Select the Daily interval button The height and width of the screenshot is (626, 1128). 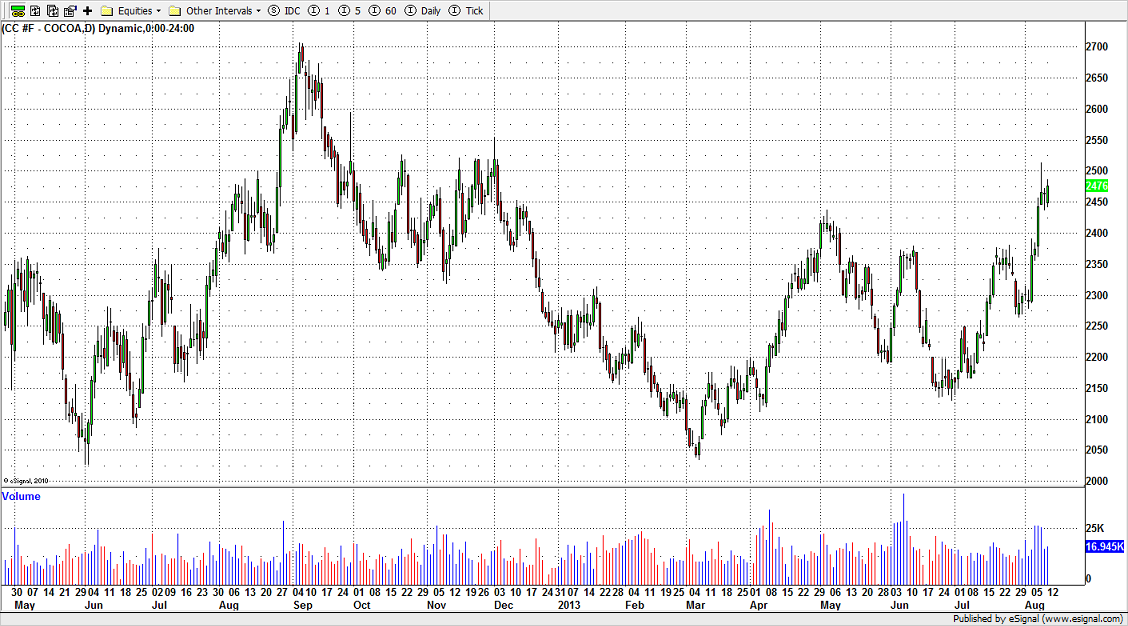(x=422, y=10)
